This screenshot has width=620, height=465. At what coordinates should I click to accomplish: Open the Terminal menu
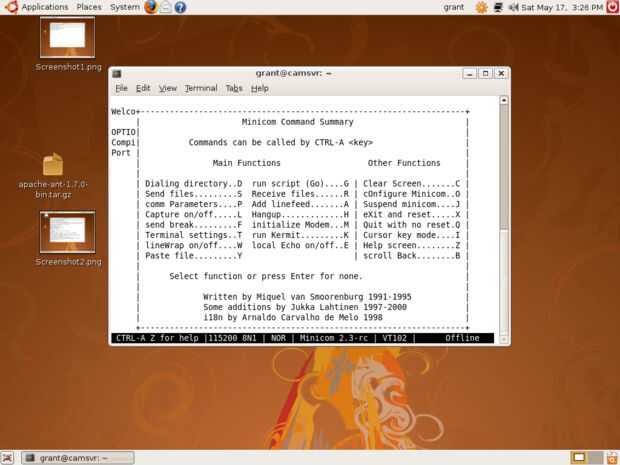[201, 88]
